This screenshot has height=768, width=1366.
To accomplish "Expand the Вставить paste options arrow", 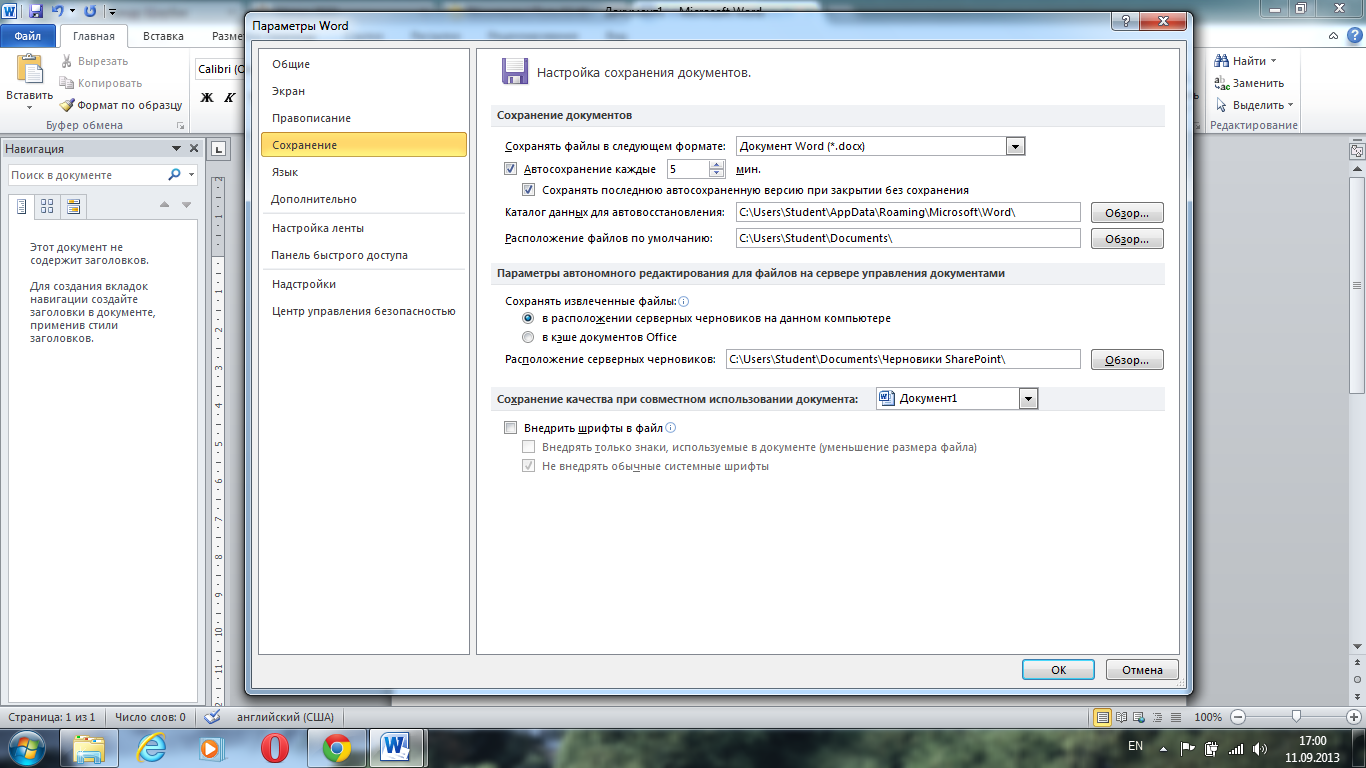I will 30,107.
